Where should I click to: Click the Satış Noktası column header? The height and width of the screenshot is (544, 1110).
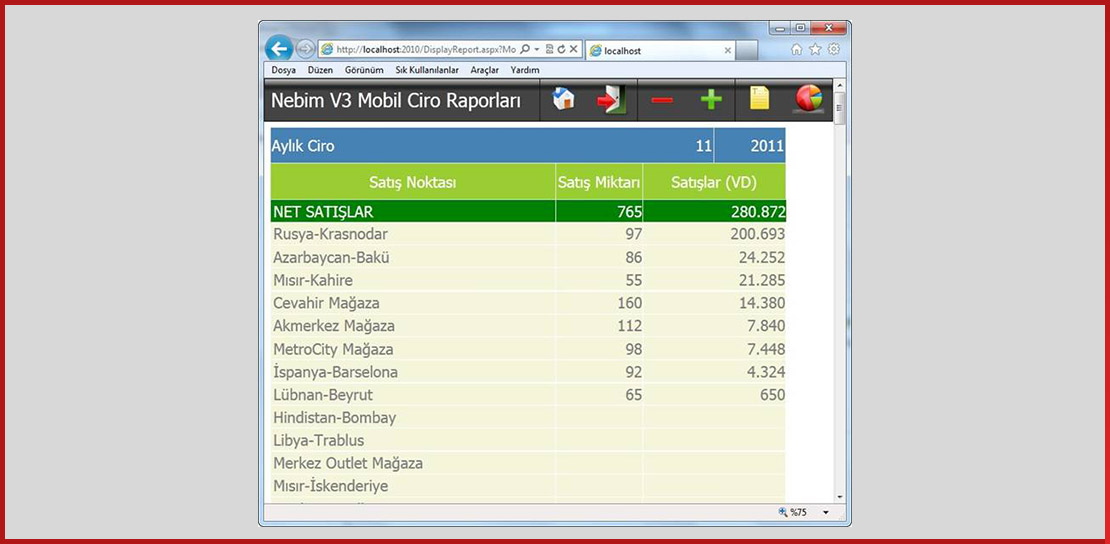(x=413, y=182)
